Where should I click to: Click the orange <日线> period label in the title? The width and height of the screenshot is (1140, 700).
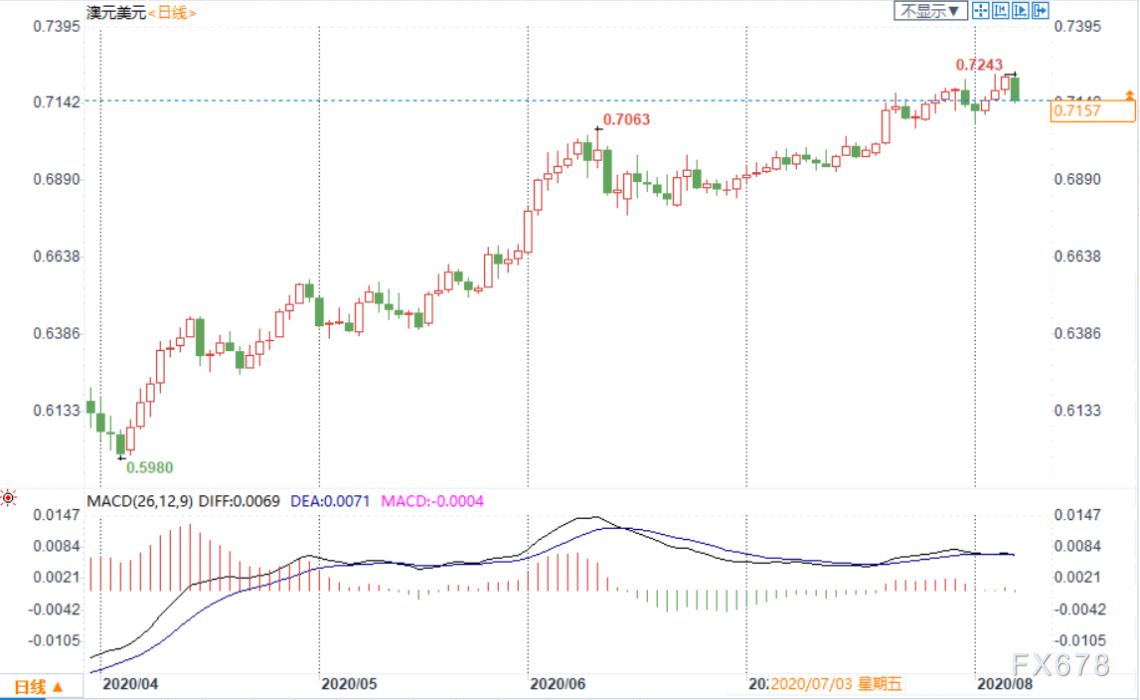(172, 13)
